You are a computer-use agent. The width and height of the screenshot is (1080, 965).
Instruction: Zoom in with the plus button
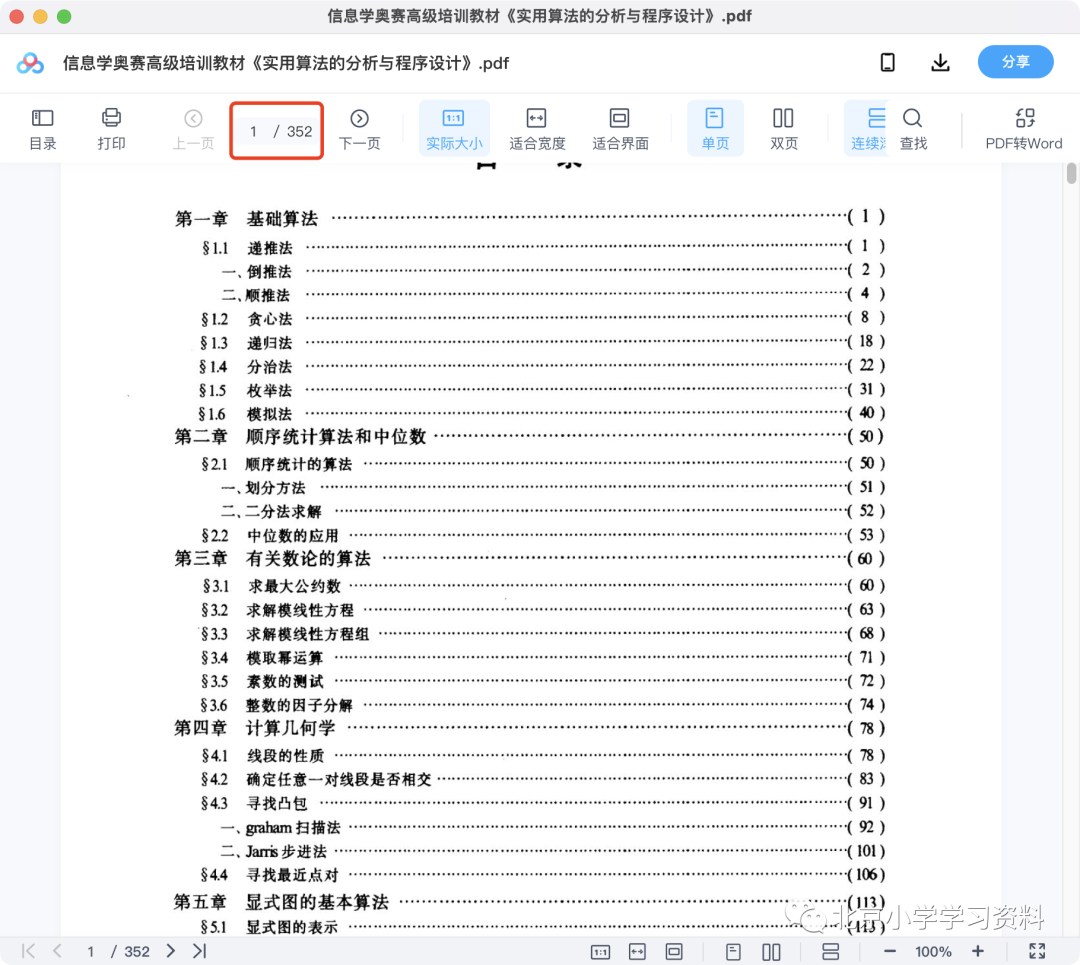pyautogui.click(x=977, y=951)
